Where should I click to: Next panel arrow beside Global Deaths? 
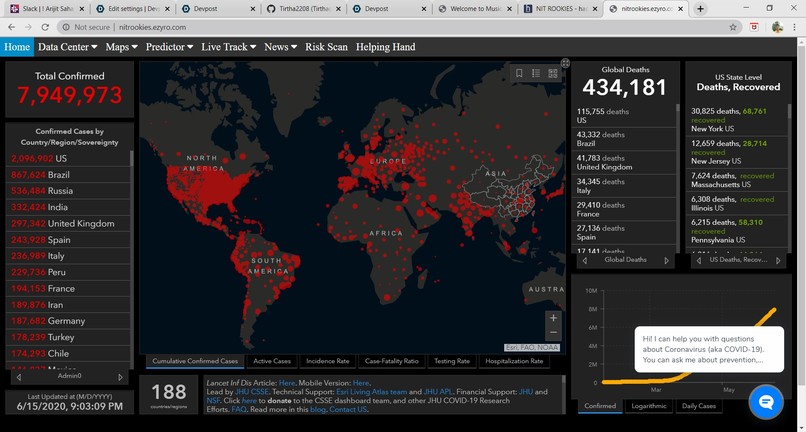(x=667, y=261)
